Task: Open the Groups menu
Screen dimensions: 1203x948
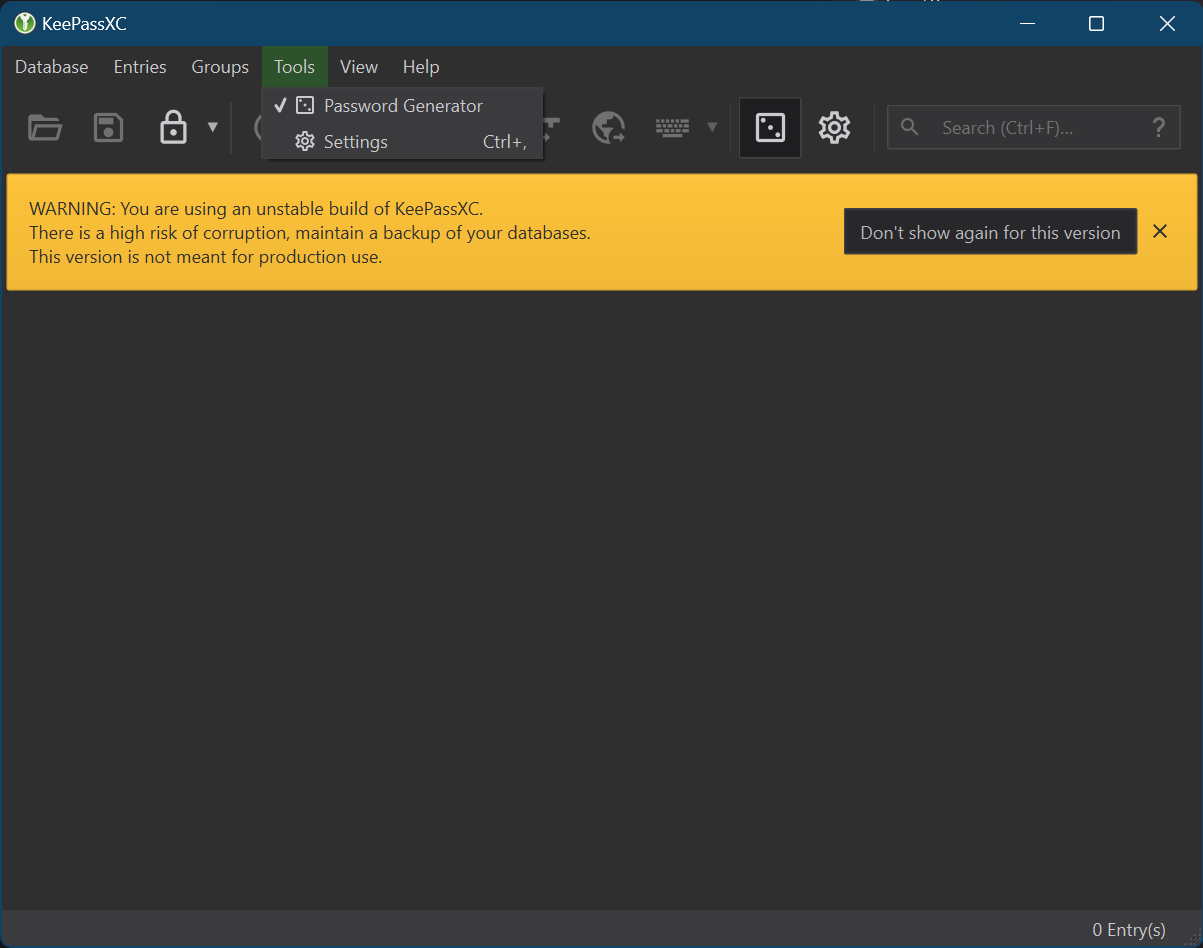Action: point(219,66)
